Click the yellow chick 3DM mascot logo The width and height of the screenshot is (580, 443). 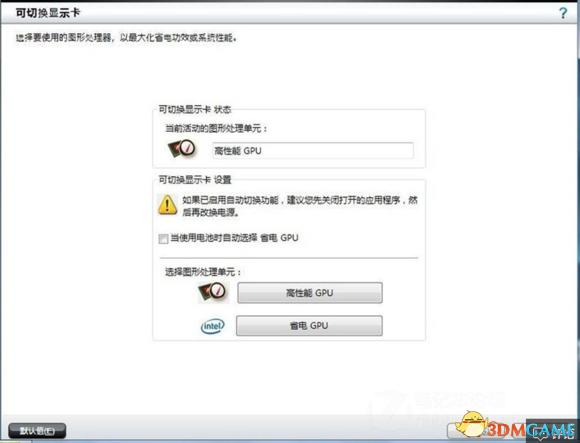pyautogui.click(x=471, y=423)
